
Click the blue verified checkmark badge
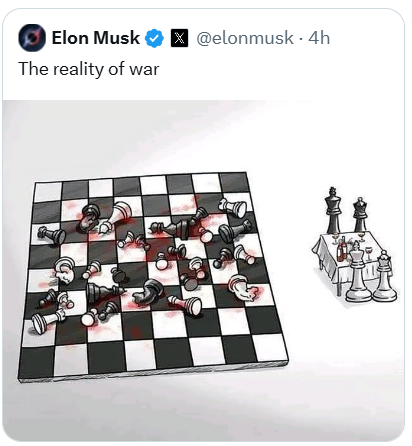(154, 38)
